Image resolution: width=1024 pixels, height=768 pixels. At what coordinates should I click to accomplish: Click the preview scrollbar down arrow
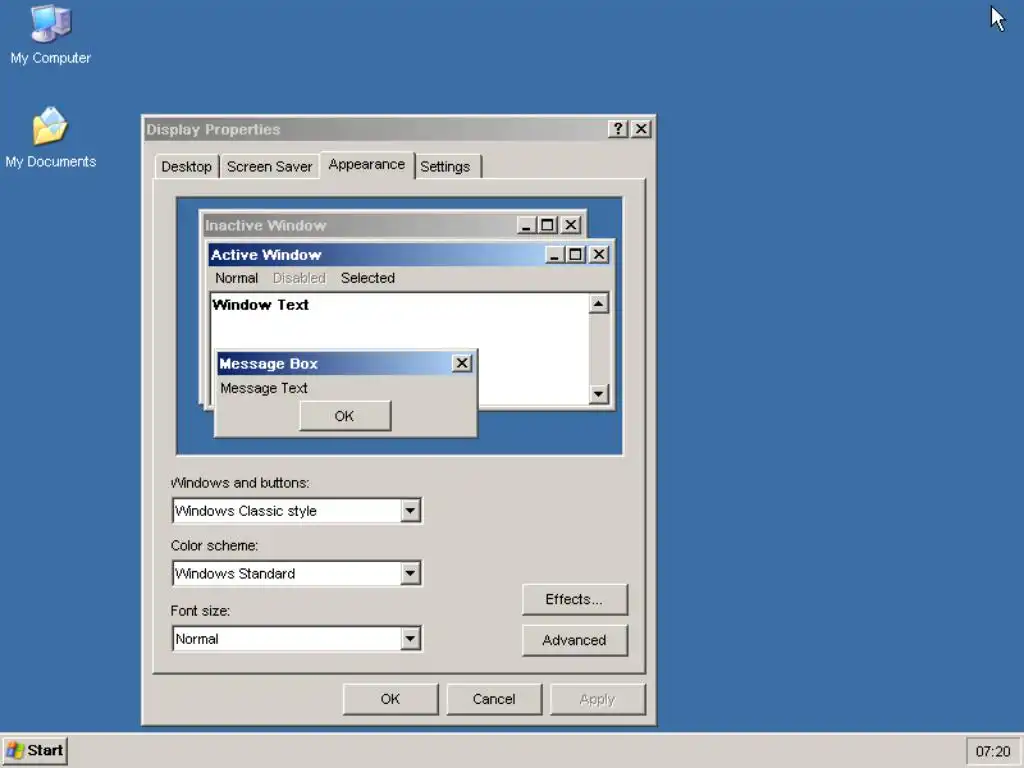598,394
